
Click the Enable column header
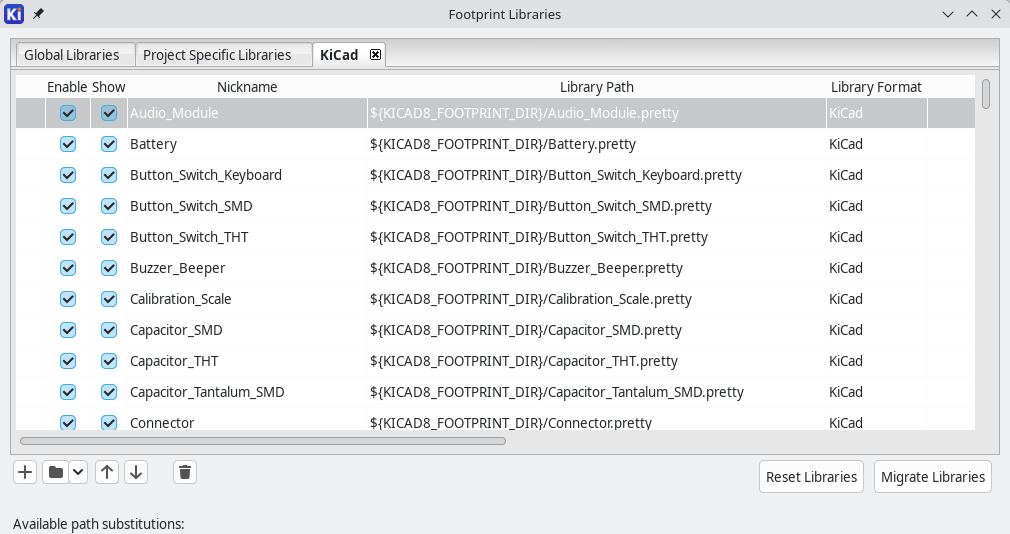click(x=68, y=87)
